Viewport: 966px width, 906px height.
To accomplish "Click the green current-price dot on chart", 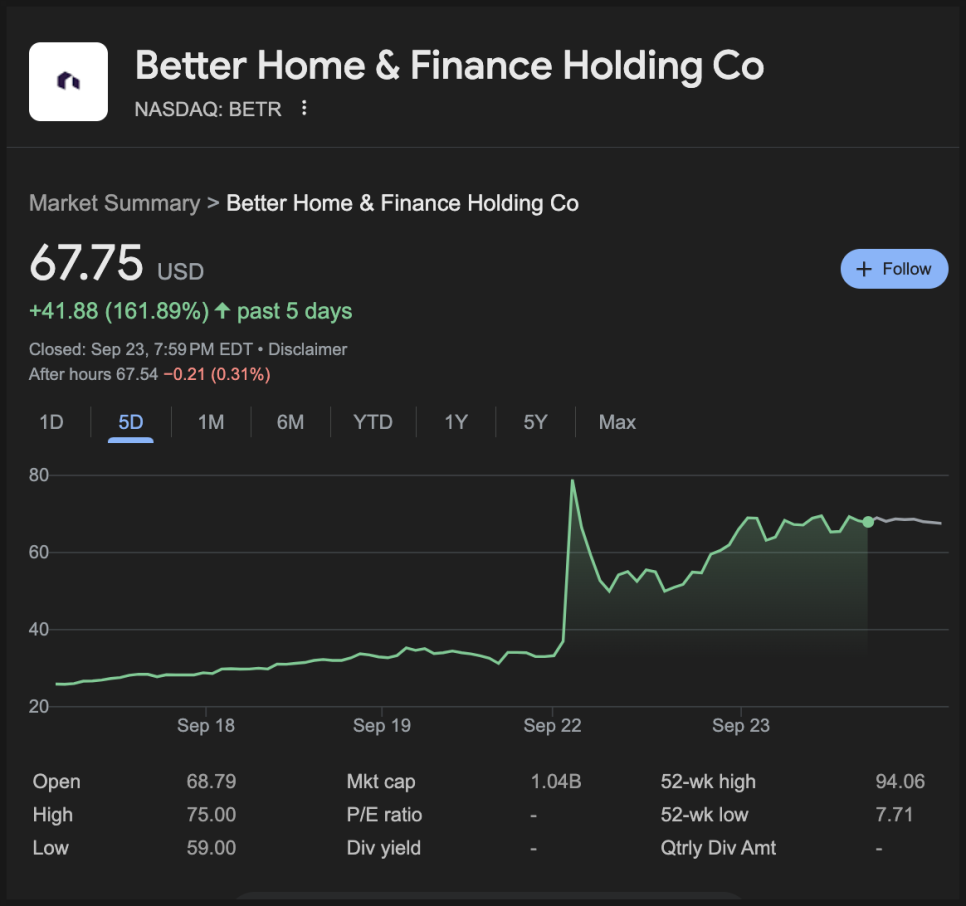I will [x=868, y=522].
